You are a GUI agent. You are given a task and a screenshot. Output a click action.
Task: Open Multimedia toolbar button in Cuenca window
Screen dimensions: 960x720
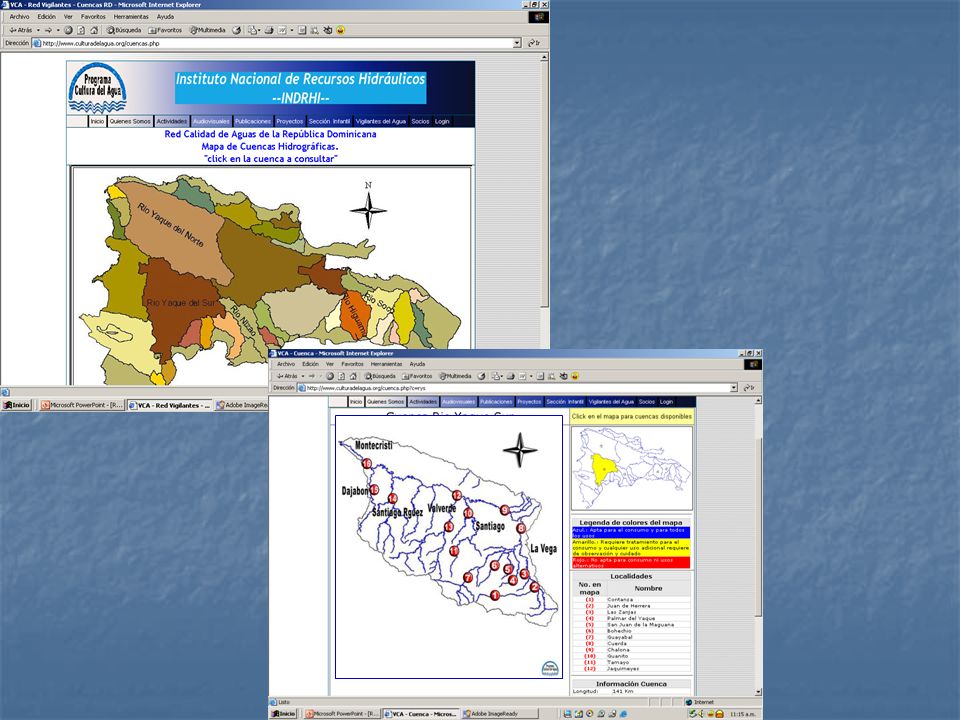click(456, 376)
